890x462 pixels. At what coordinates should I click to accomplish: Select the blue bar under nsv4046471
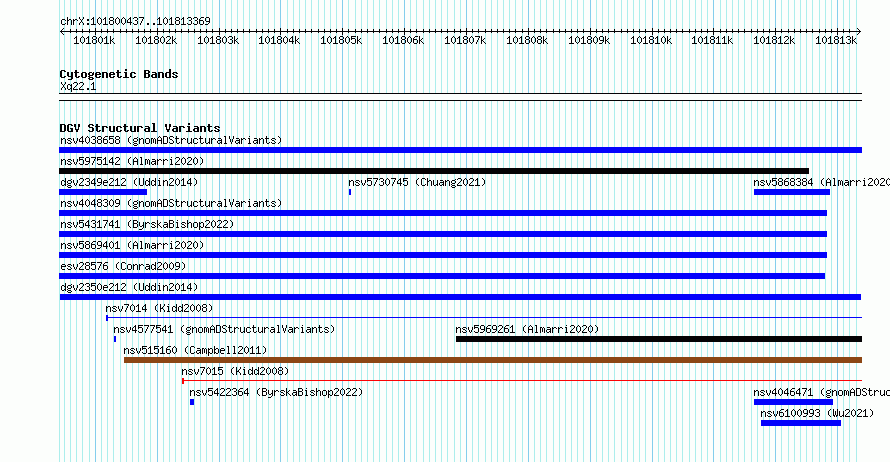pos(793,402)
